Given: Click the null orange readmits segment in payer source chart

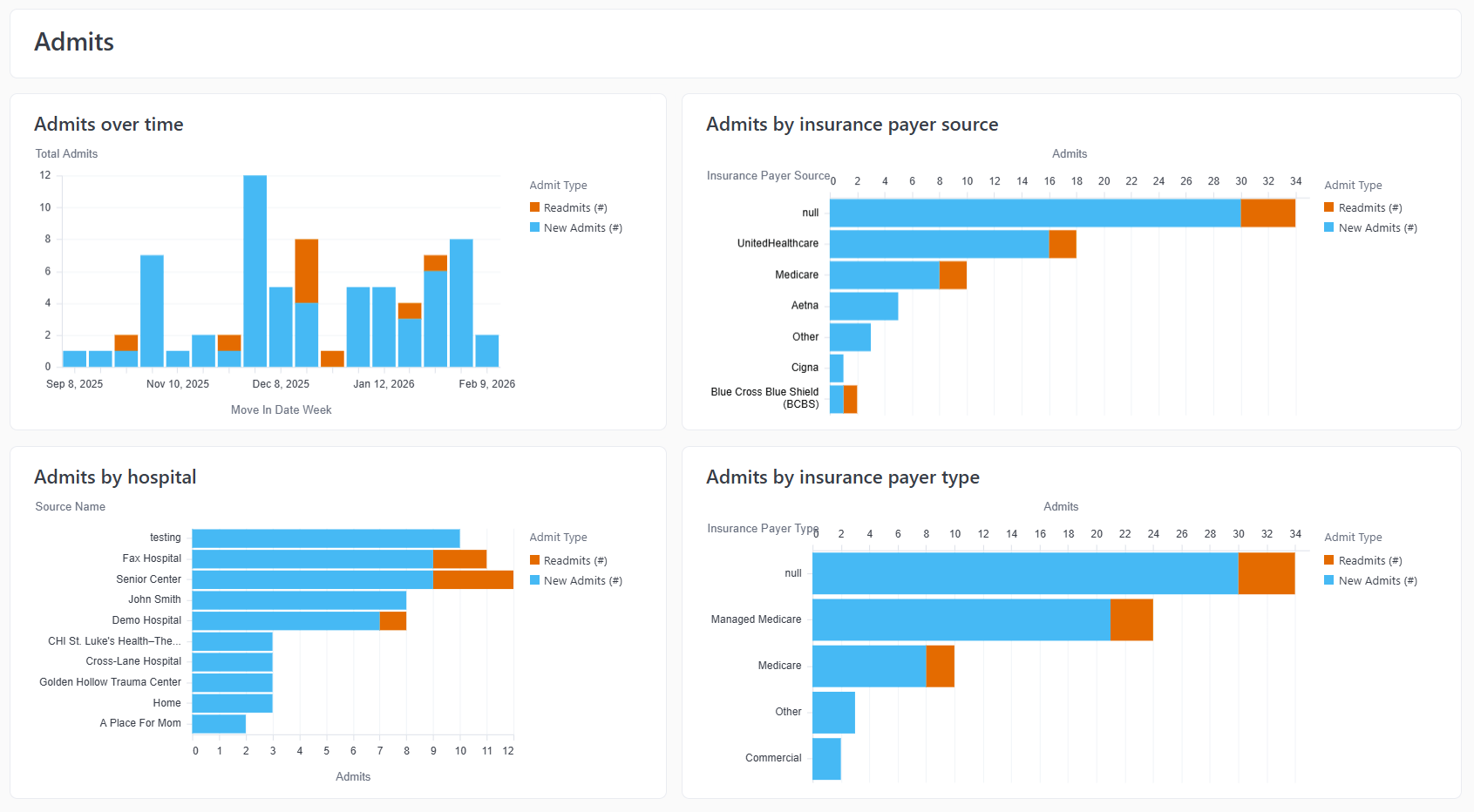Looking at the screenshot, I should pyautogui.click(x=1268, y=213).
